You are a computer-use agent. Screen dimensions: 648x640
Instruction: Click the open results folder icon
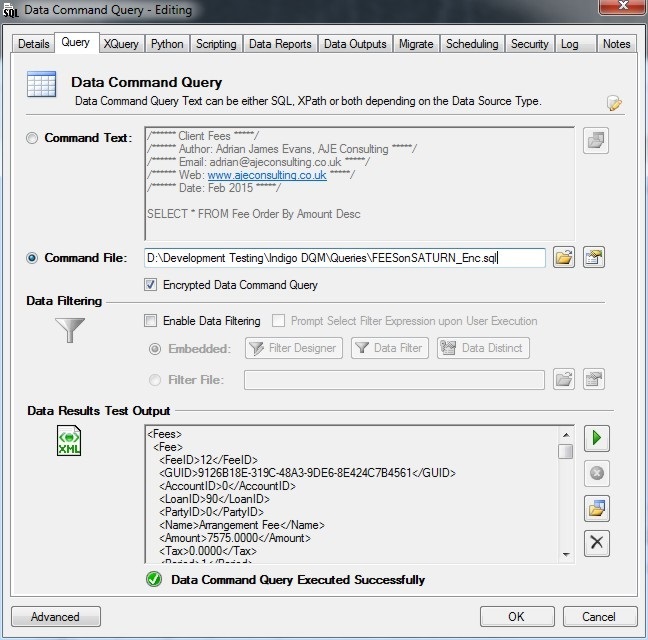pos(597,508)
